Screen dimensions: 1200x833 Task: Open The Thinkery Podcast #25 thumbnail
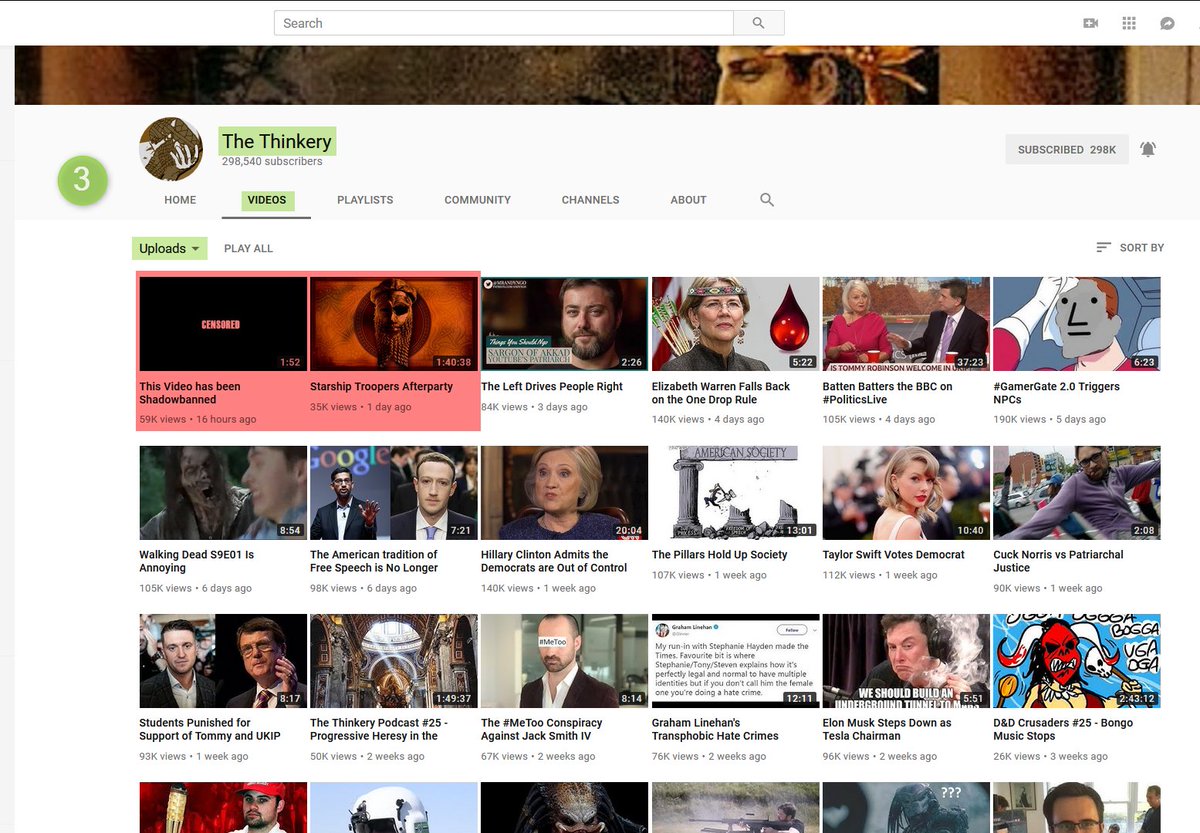point(394,661)
